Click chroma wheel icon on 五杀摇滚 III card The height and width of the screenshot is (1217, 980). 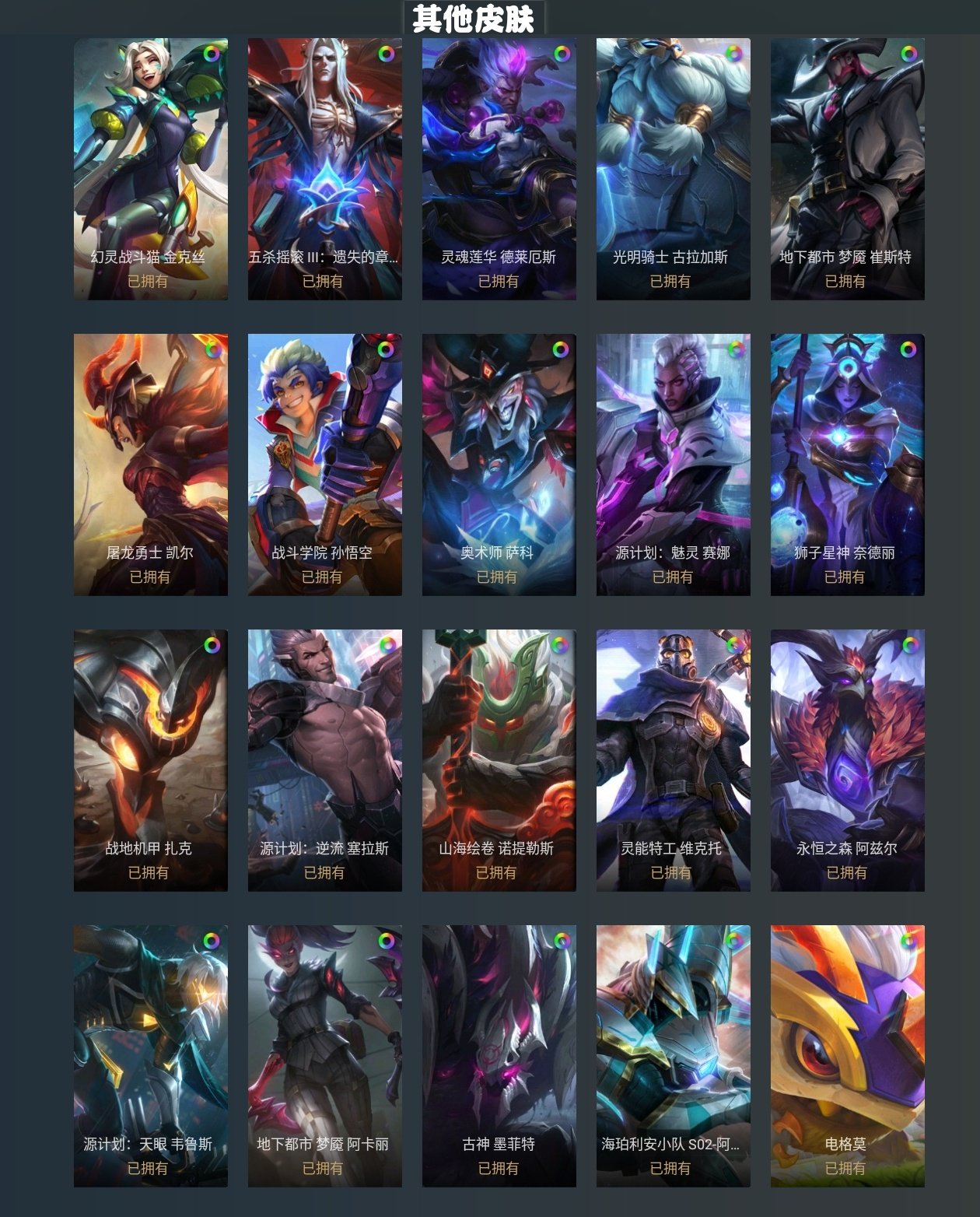coord(386,54)
